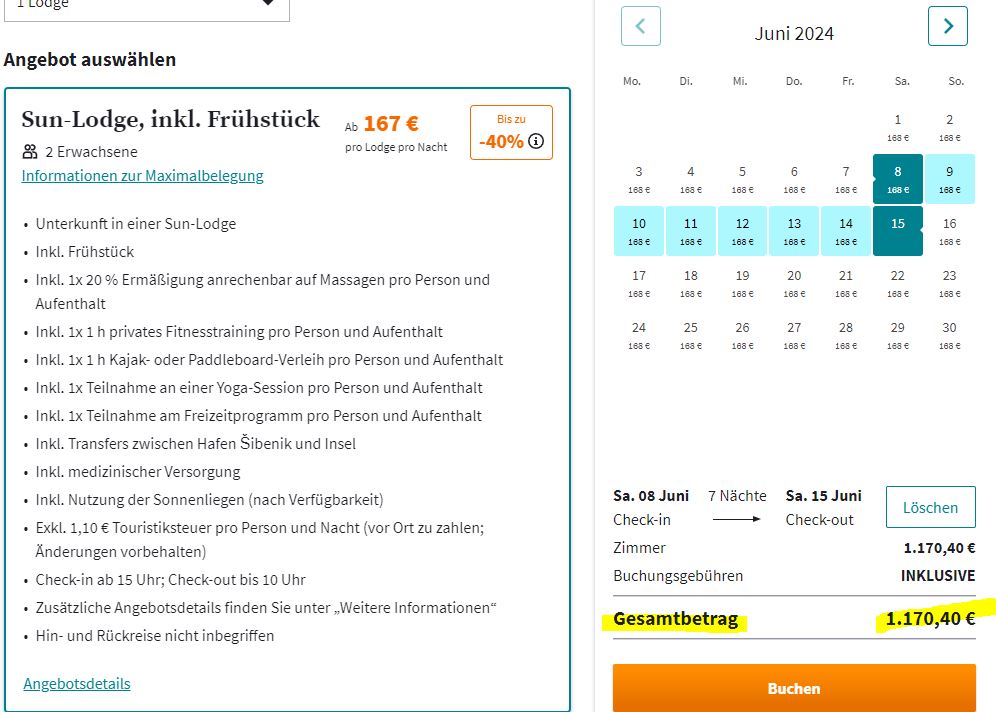Pick June 27 in the calendar
996x712 pixels.
(794, 335)
